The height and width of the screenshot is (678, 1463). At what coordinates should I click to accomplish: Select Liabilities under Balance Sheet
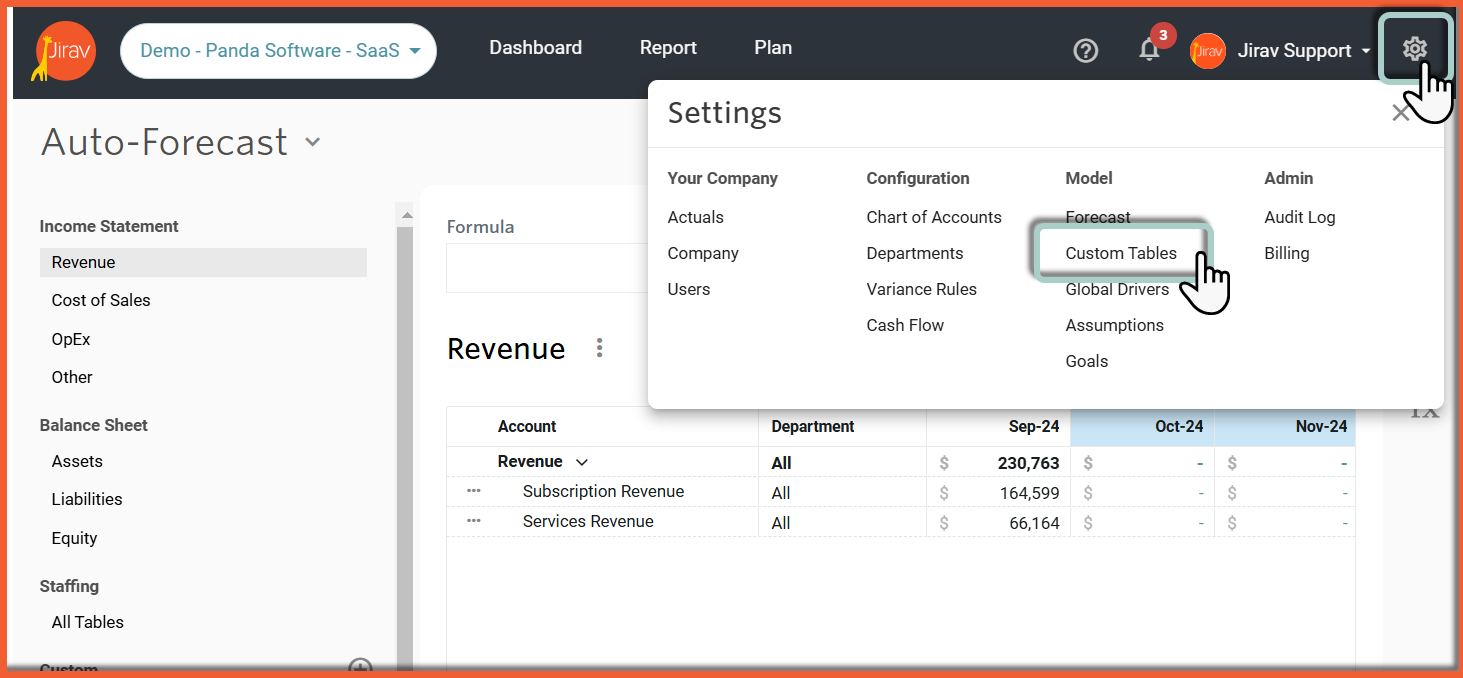pyautogui.click(x=87, y=499)
